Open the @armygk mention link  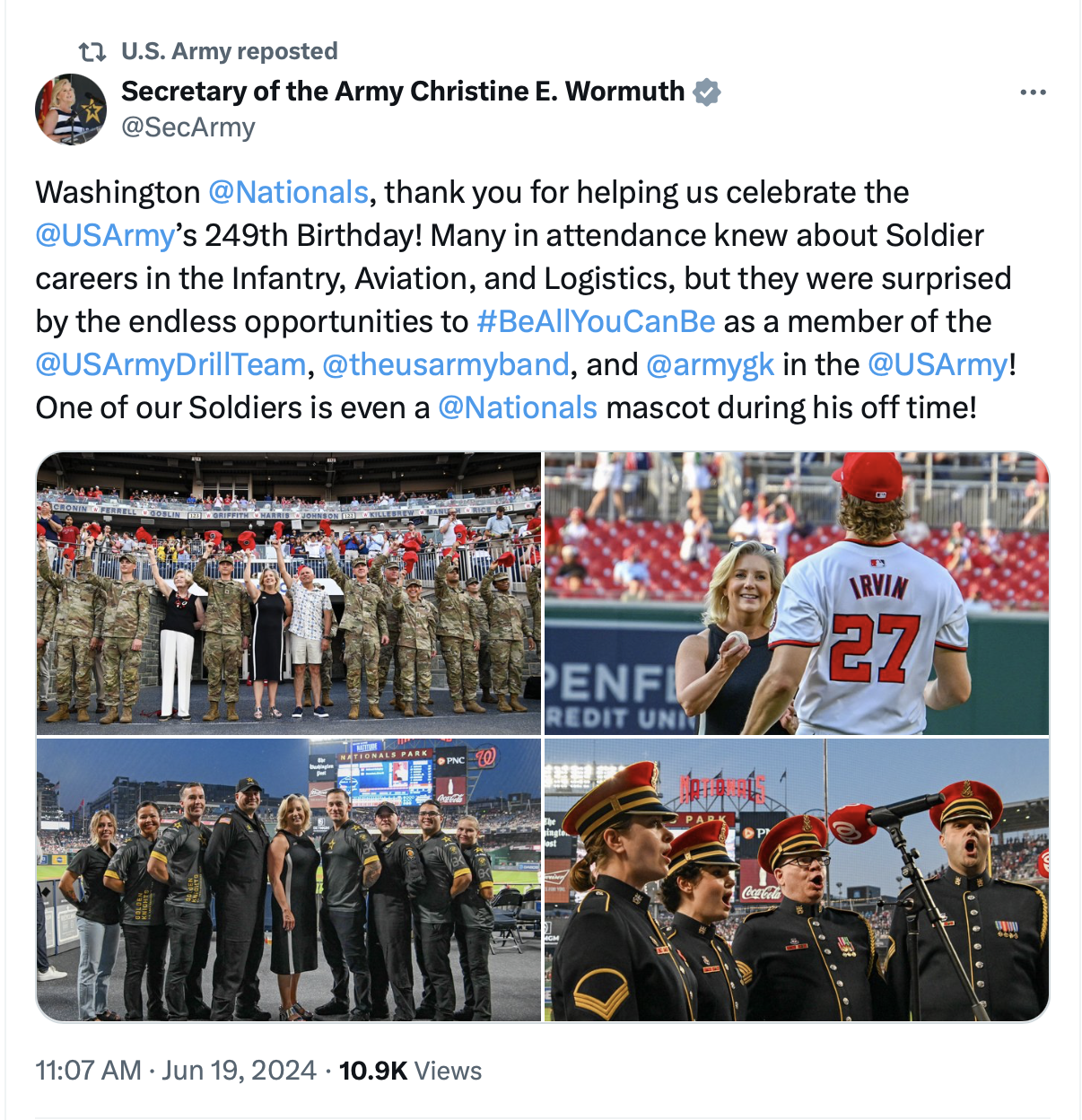point(710,364)
